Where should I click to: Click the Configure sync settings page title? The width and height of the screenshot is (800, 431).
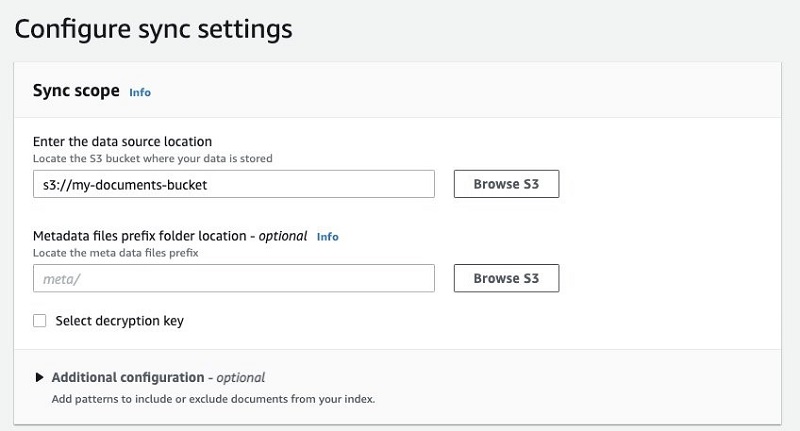pyautogui.click(x=154, y=29)
